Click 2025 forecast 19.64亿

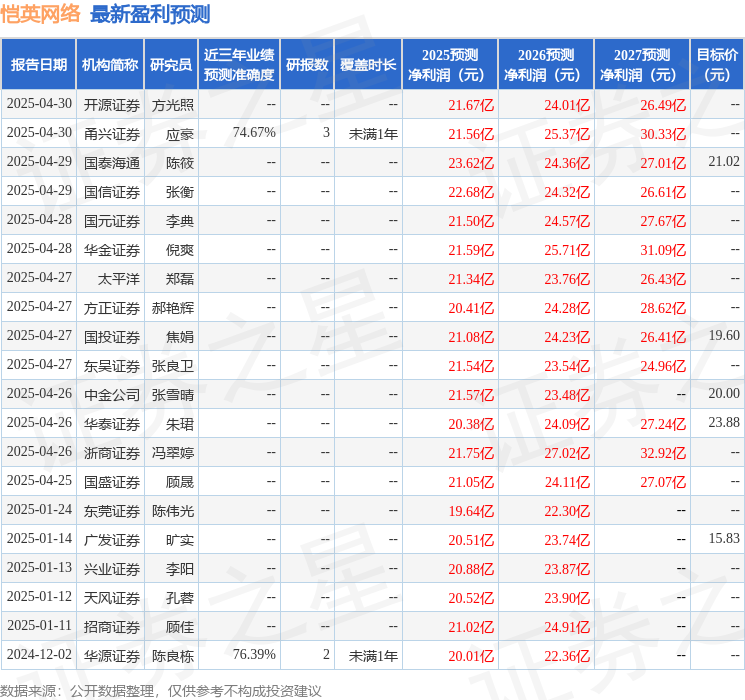tap(471, 511)
